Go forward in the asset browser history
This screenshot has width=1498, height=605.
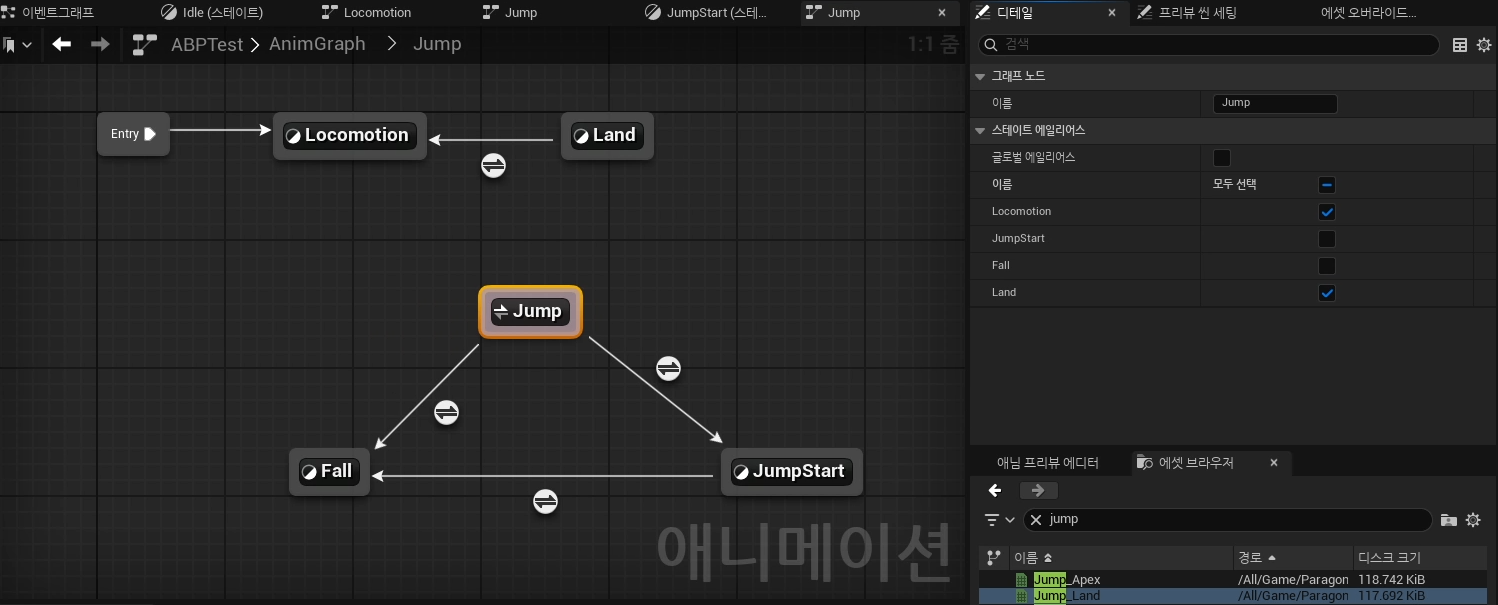point(1038,490)
